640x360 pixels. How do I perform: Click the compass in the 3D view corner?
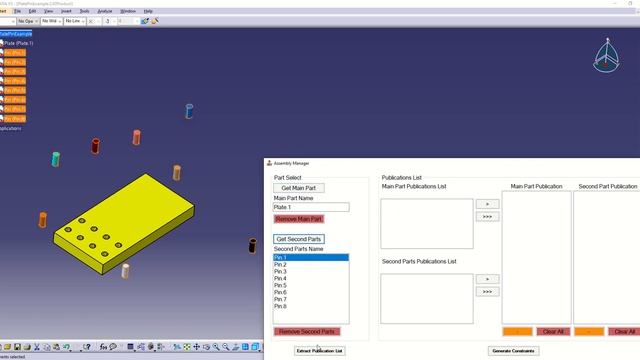tap(607, 56)
